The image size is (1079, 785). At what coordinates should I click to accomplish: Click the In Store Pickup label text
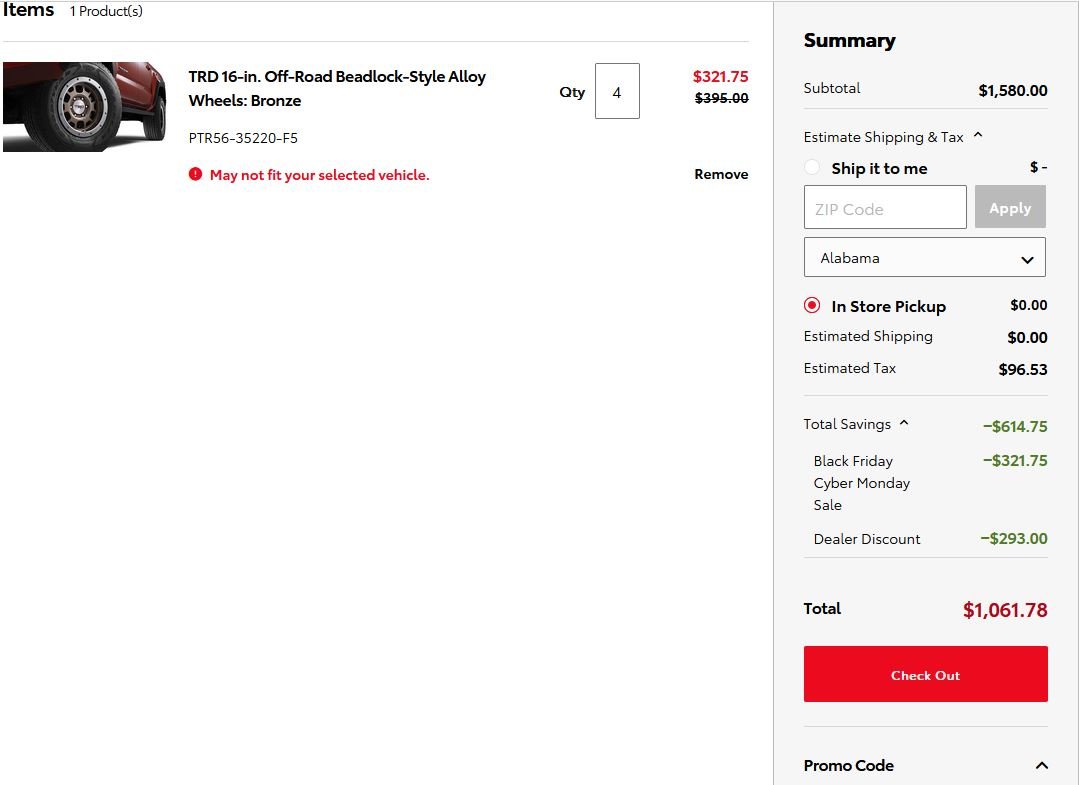click(x=888, y=306)
